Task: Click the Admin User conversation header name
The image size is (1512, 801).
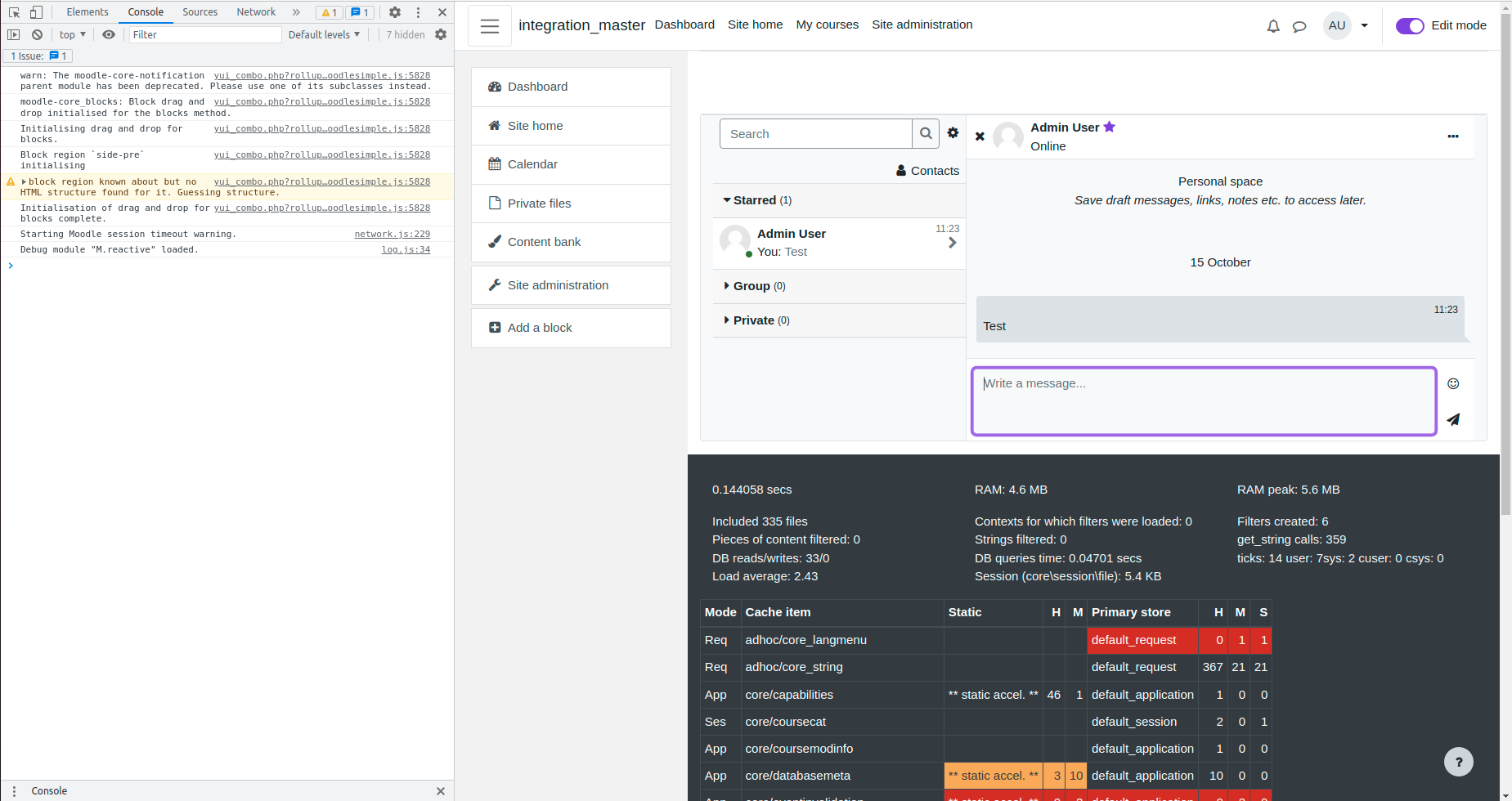Action: [x=1065, y=128]
